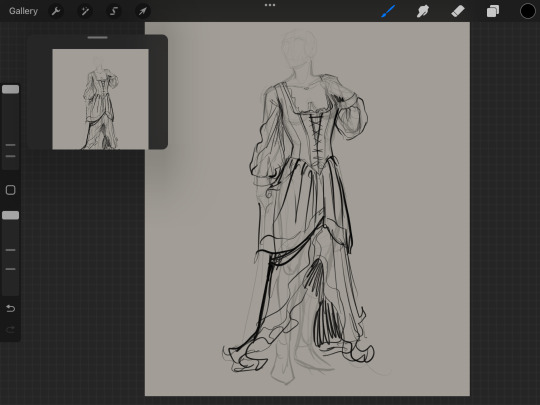Activate the Transform arrow tool
The width and height of the screenshot is (540, 405).
click(x=143, y=11)
